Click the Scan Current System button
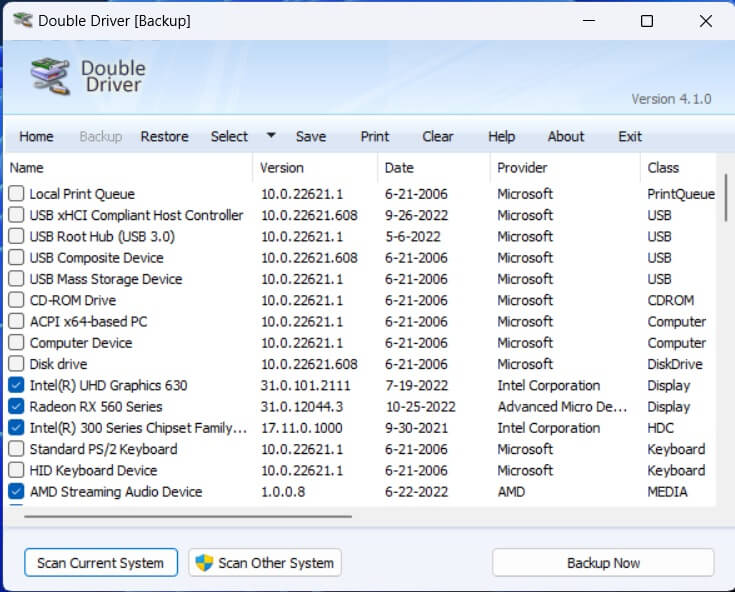The width and height of the screenshot is (735, 592). [x=101, y=562]
